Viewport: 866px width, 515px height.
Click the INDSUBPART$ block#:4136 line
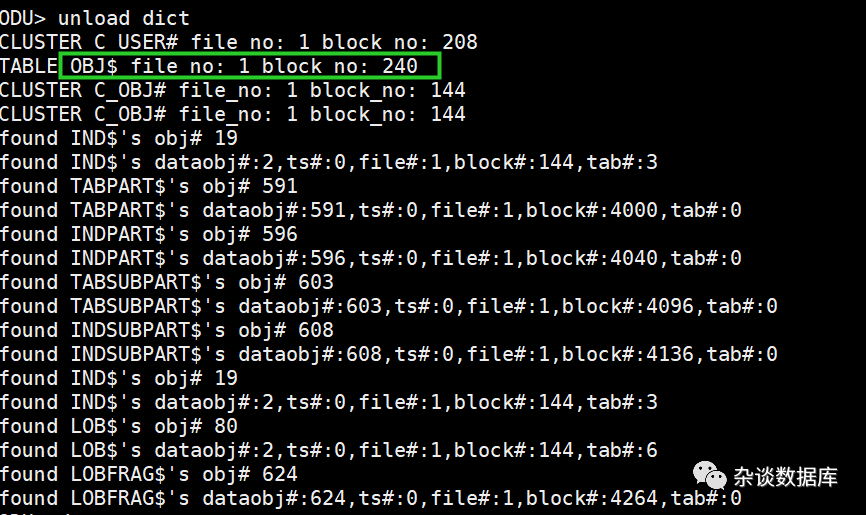click(389, 355)
